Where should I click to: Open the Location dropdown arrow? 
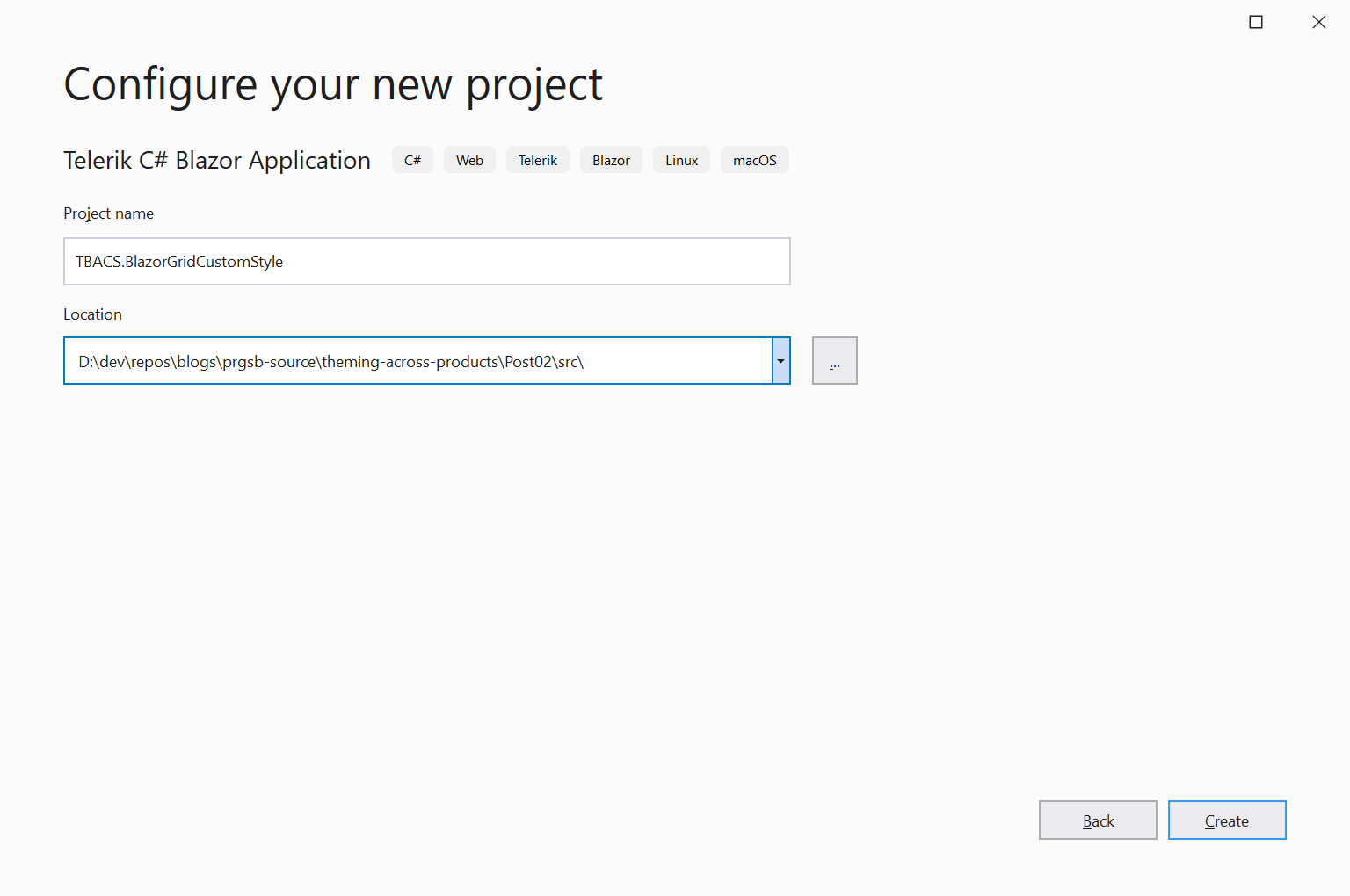click(780, 361)
